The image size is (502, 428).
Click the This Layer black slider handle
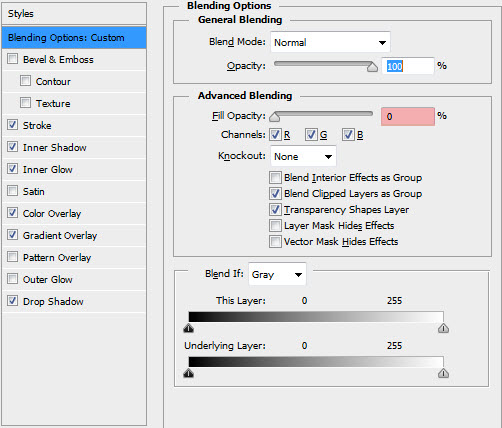pyautogui.click(x=189, y=328)
